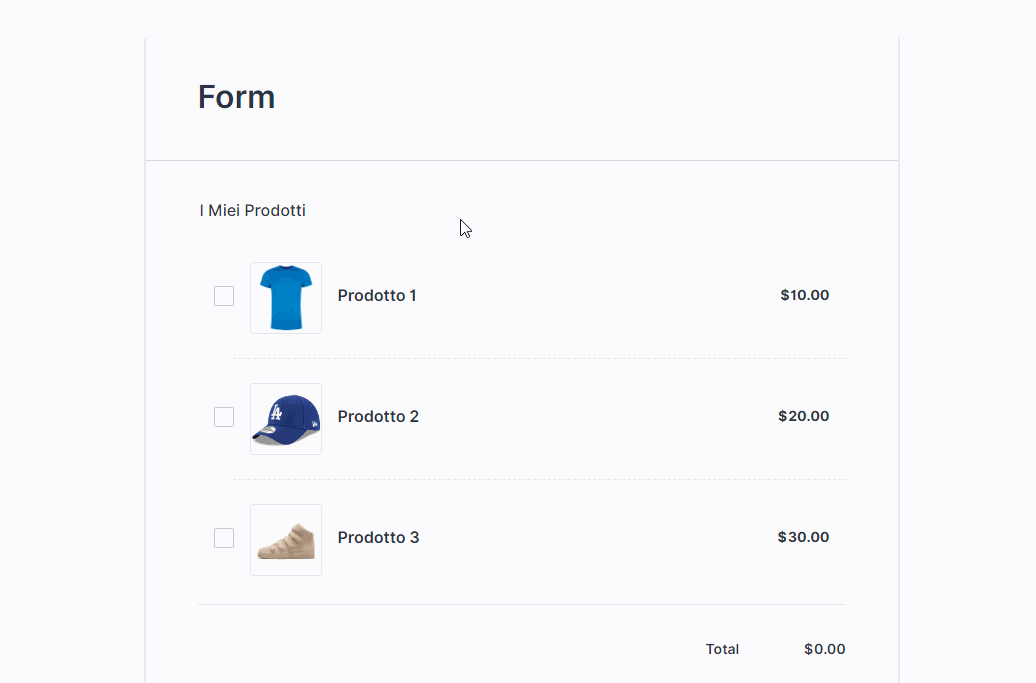Image resolution: width=1036 pixels, height=683 pixels.
Task: Select the blue baseball cap image
Action: [286, 419]
